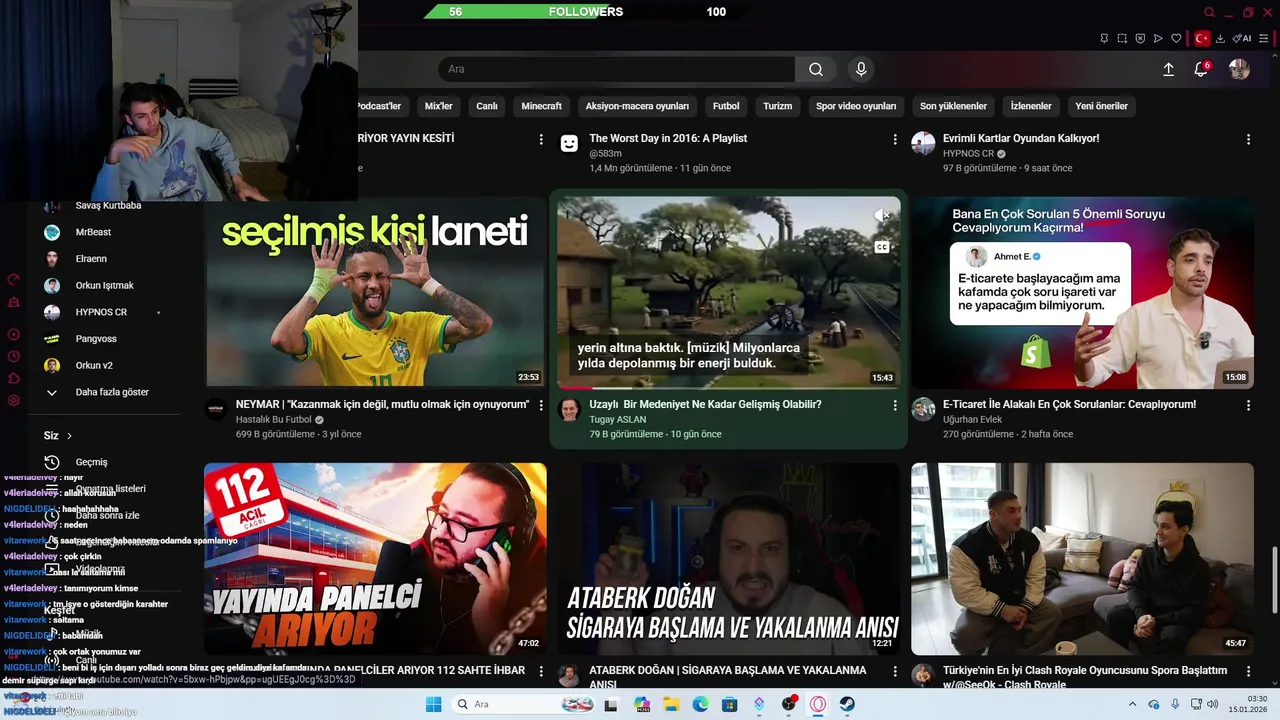
Task: Open the Uğurhan Evlek channel link
Action: (972, 420)
